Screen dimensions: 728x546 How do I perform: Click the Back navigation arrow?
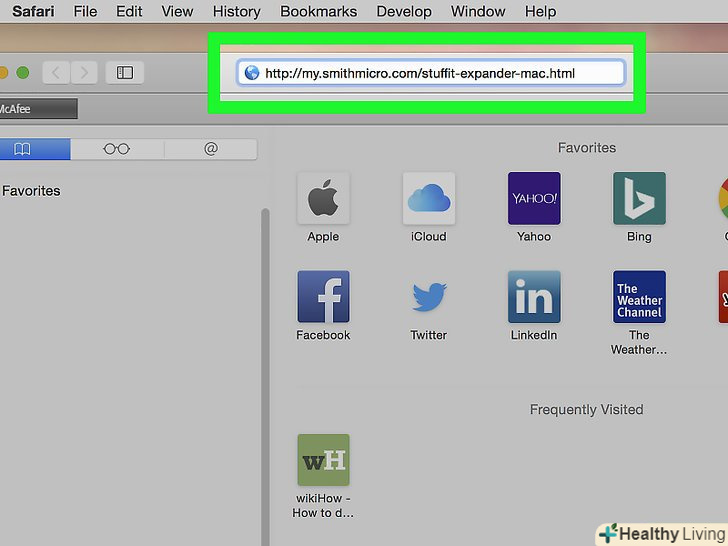[x=56, y=72]
